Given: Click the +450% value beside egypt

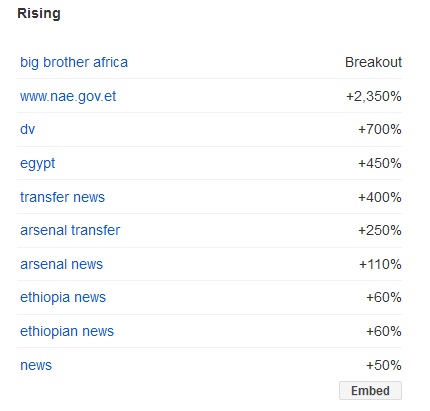Looking at the screenshot, I should pos(380,163).
